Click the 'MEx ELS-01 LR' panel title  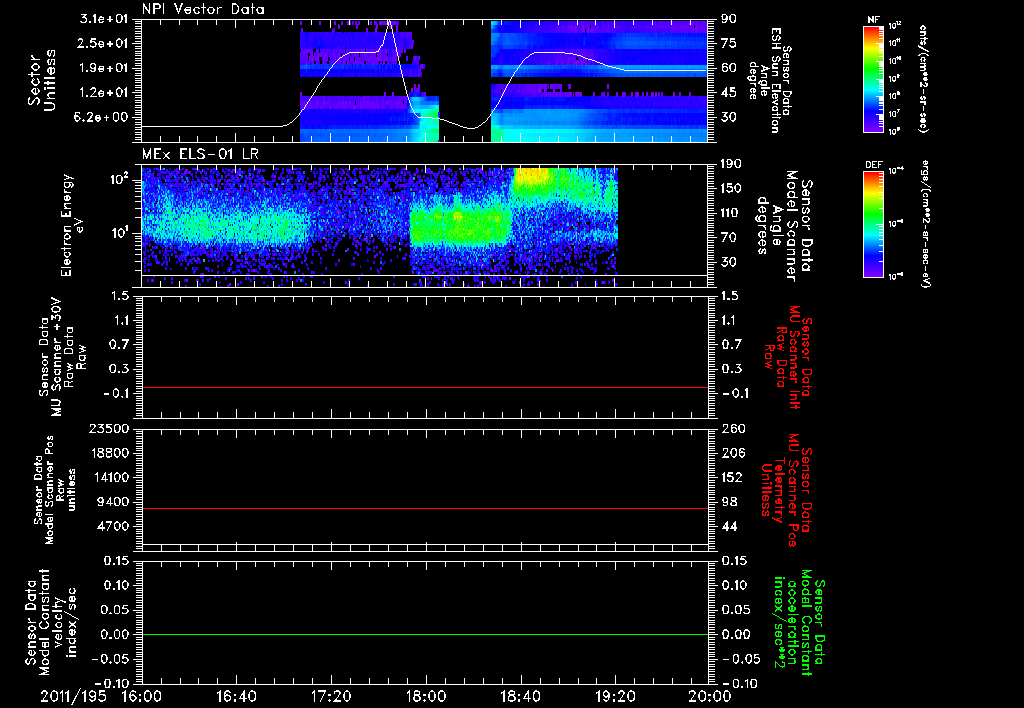pos(200,155)
